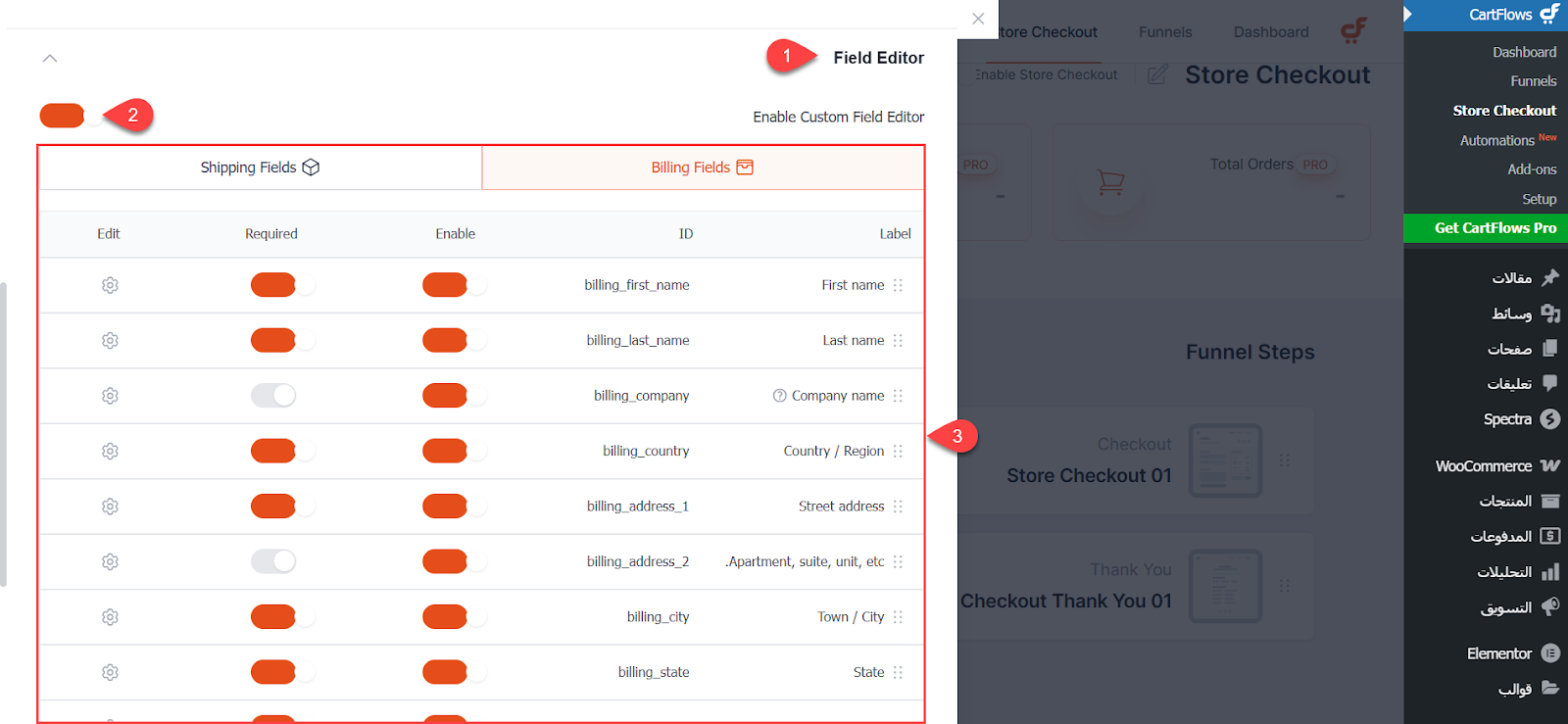Open Store Checkout in CartFlows sidebar menu
The width and height of the screenshot is (1568, 724).
1504,111
